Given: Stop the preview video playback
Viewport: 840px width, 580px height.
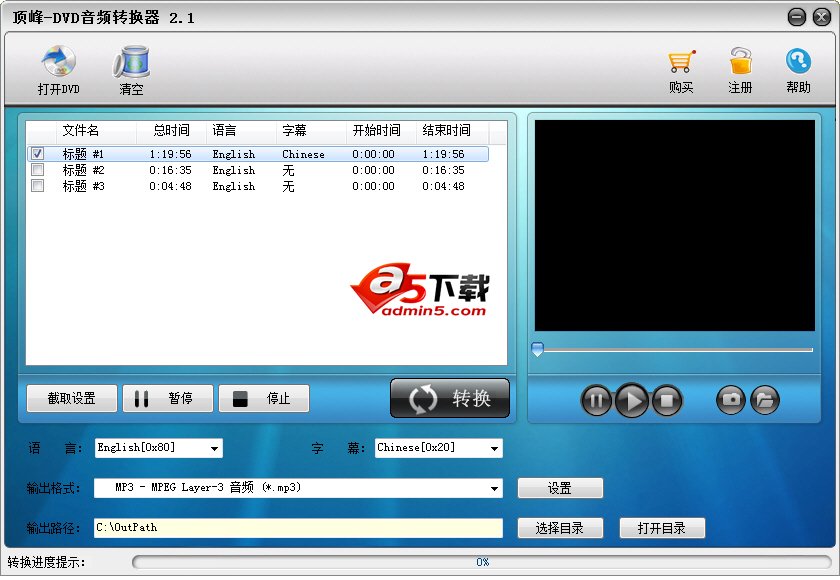Looking at the screenshot, I should [667, 400].
